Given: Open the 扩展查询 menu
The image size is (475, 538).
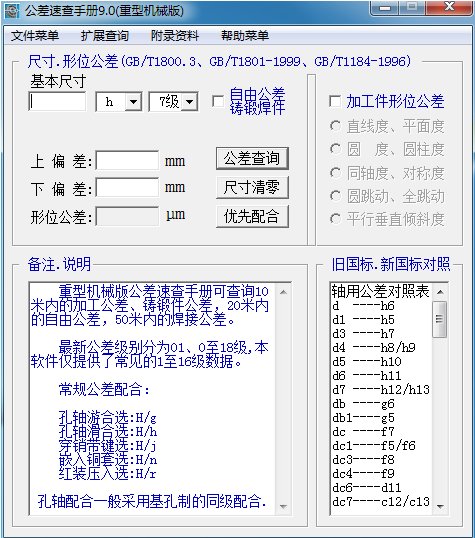Looking at the screenshot, I should click(x=105, y=35).
